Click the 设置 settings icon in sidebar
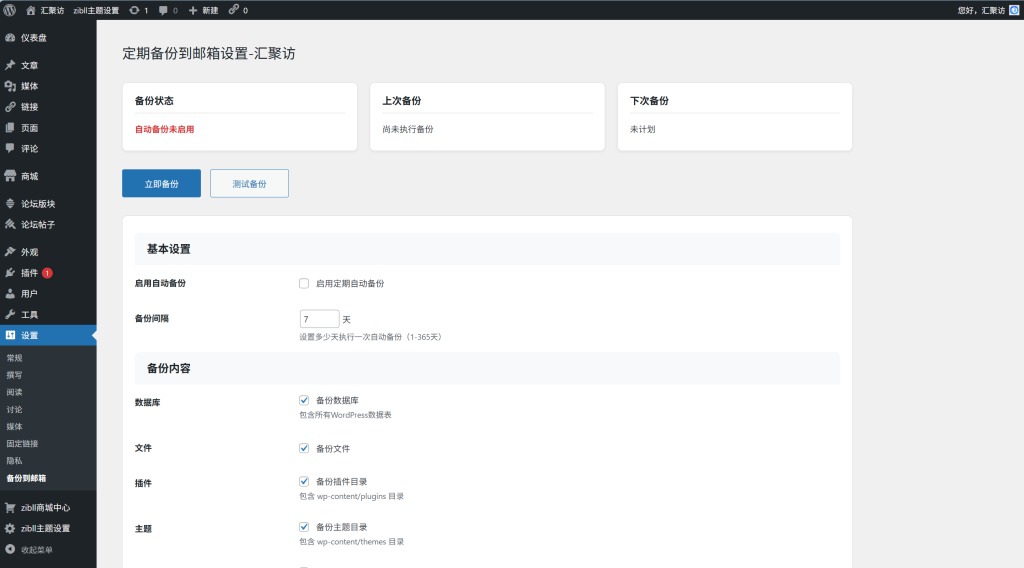The width and height of the screenshot is (1024, 568). [x=10, y=336]
